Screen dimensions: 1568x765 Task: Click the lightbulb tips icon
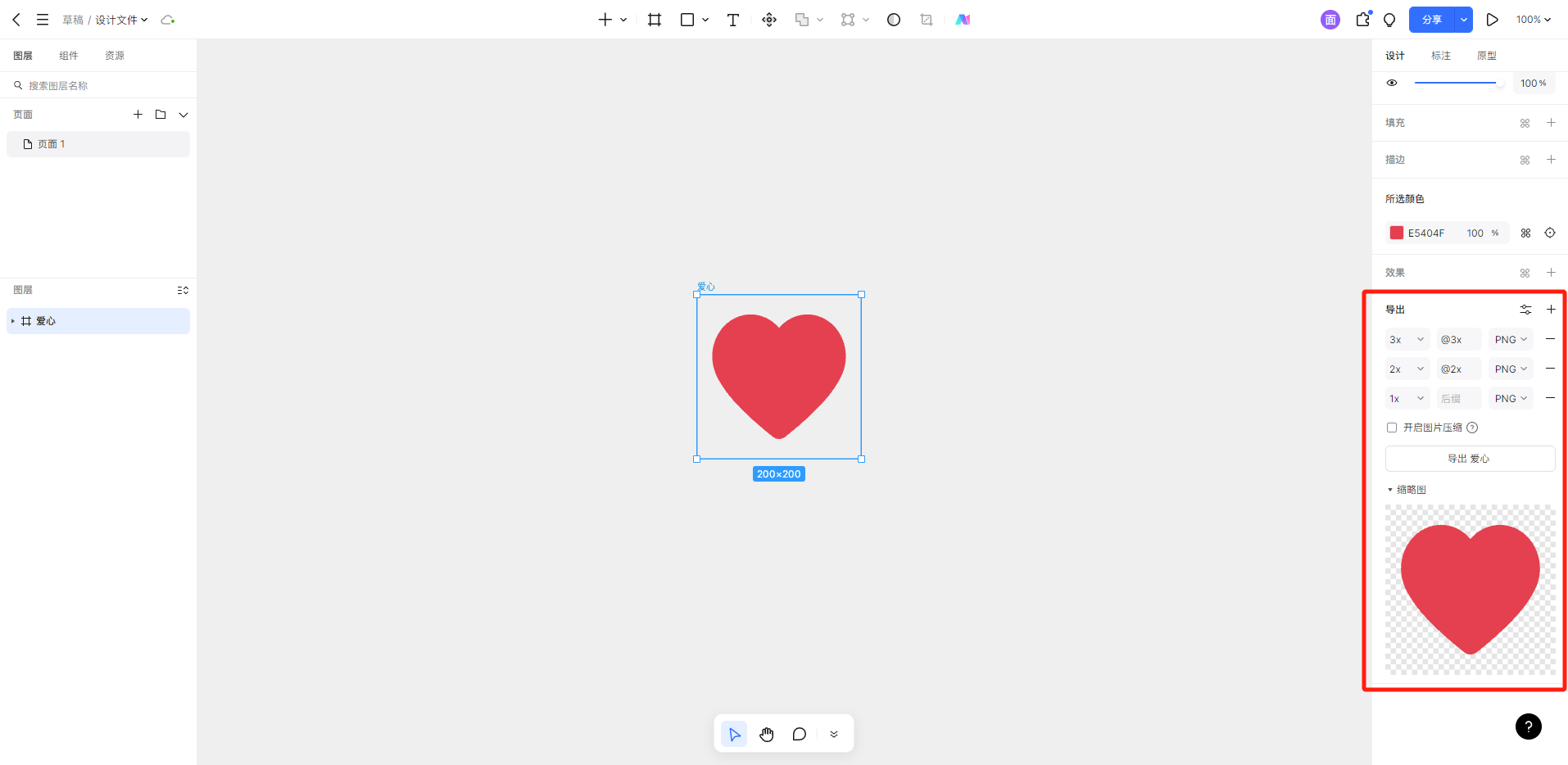(x=1389, y=20)
